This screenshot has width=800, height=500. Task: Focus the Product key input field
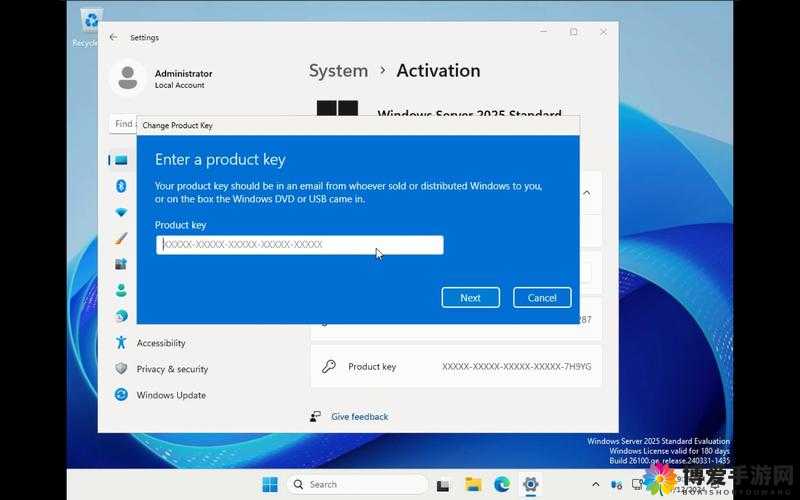point(299,245)
